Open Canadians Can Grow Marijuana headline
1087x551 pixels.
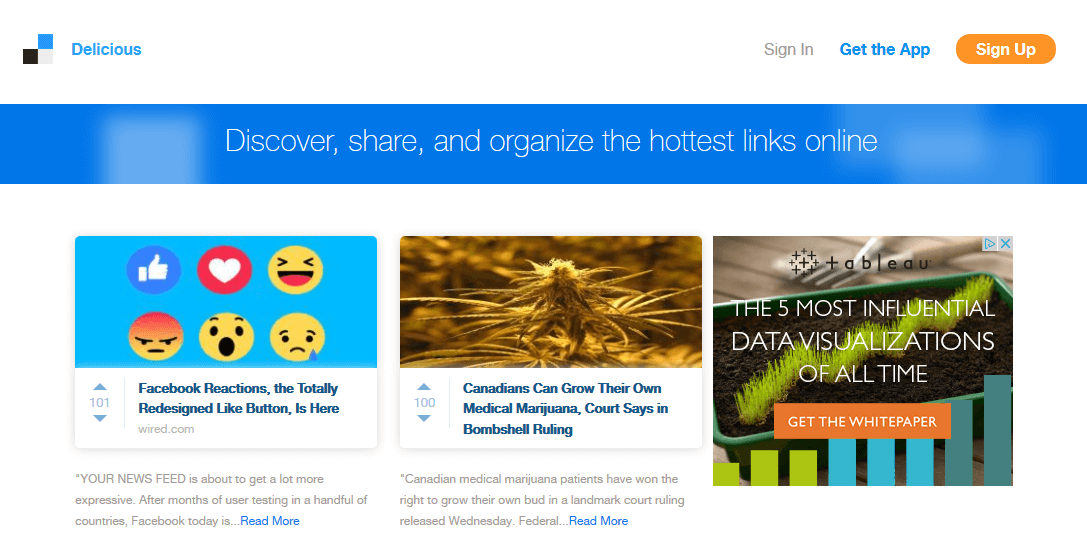pyautogui.click(x=565, y=408)
